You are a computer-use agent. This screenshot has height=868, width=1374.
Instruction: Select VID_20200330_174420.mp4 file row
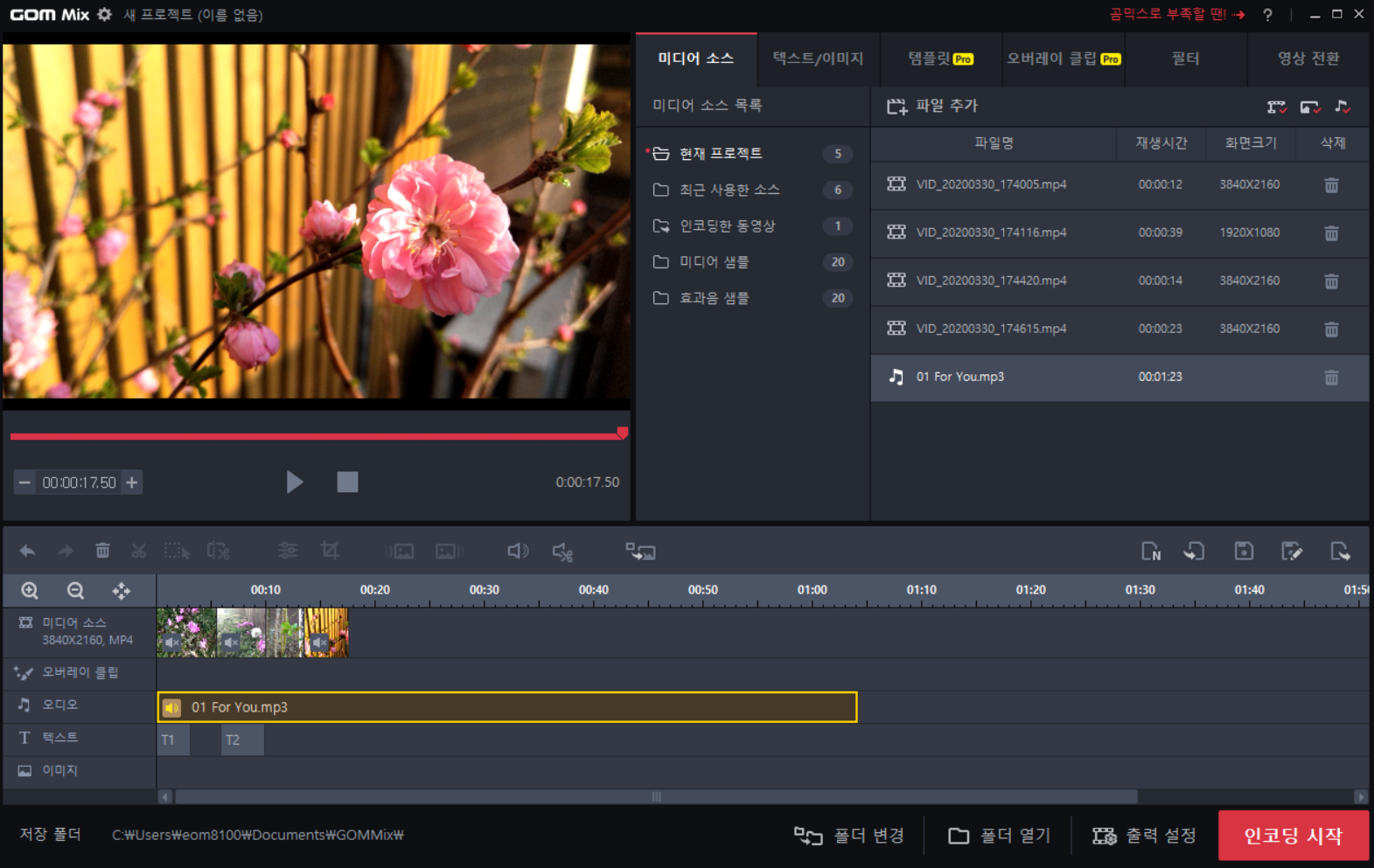pos(1119,281)
